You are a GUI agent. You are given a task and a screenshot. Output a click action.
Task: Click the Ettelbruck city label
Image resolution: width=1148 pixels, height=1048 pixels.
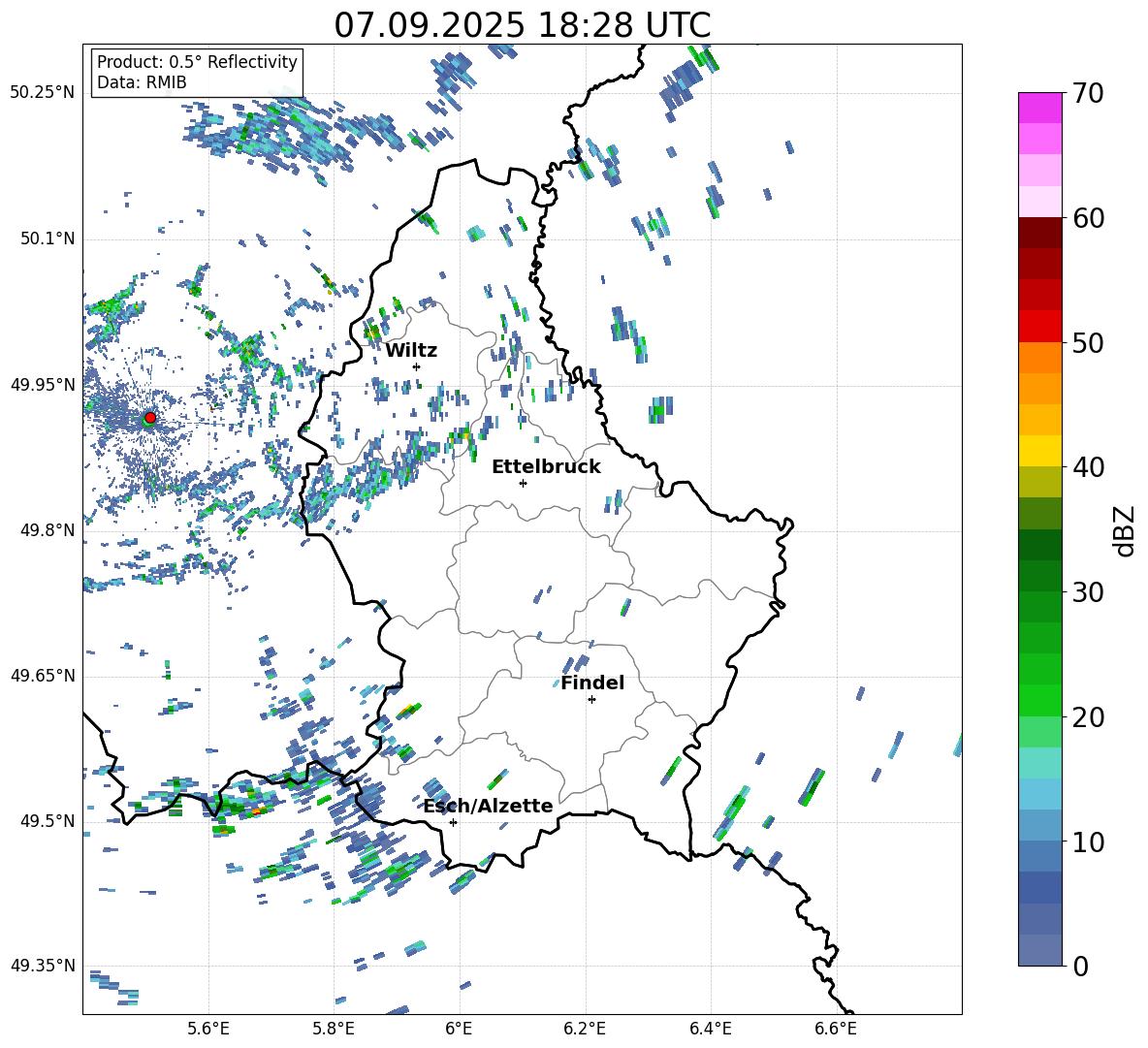546,467
